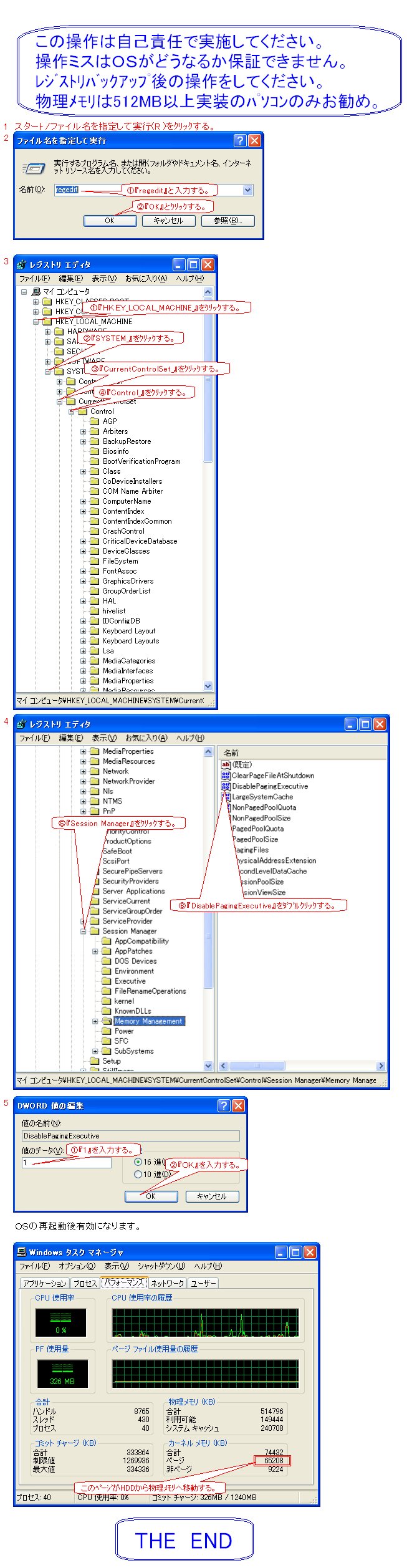Click the AppCompatibility folder icon
The image size is (407, 1568).
(107, 941)
